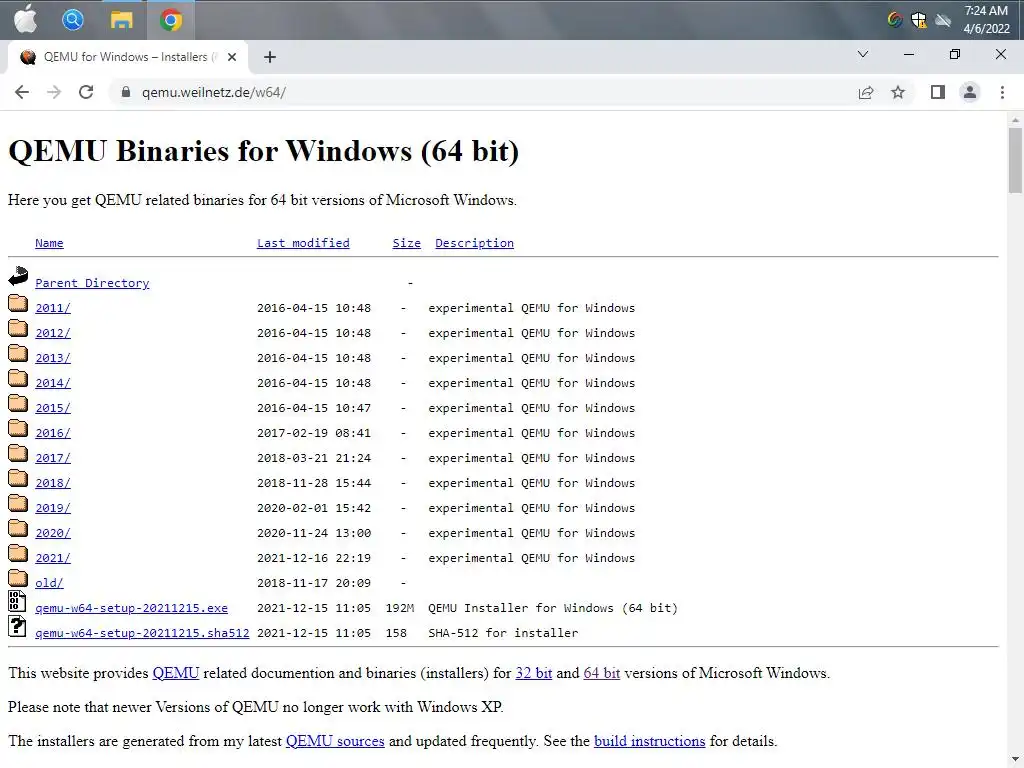Click the folder icon next to 2021/

coord(18,553)
